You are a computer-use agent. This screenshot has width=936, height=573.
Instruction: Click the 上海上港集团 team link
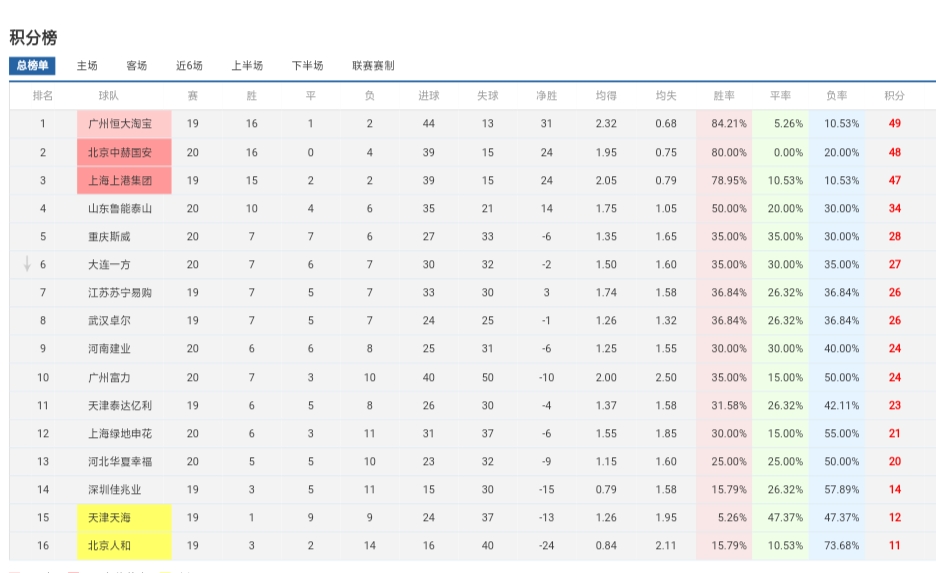point(120,180)
